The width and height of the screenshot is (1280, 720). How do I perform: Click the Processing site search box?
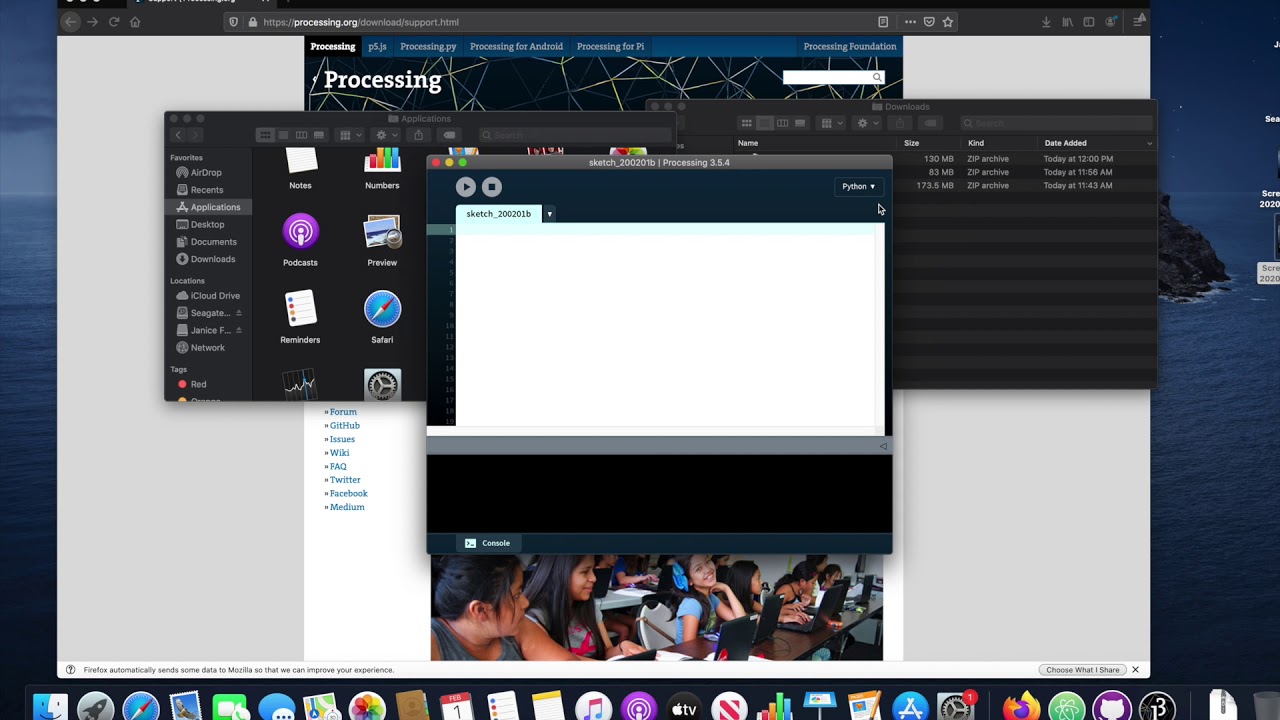click(827, 77)
